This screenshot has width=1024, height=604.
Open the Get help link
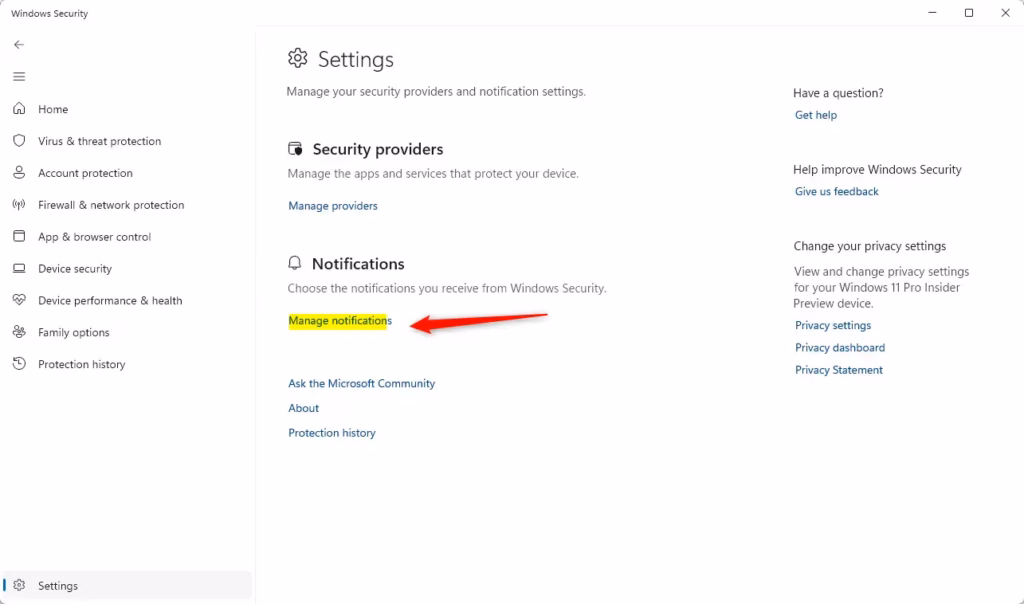coord(816,115)
